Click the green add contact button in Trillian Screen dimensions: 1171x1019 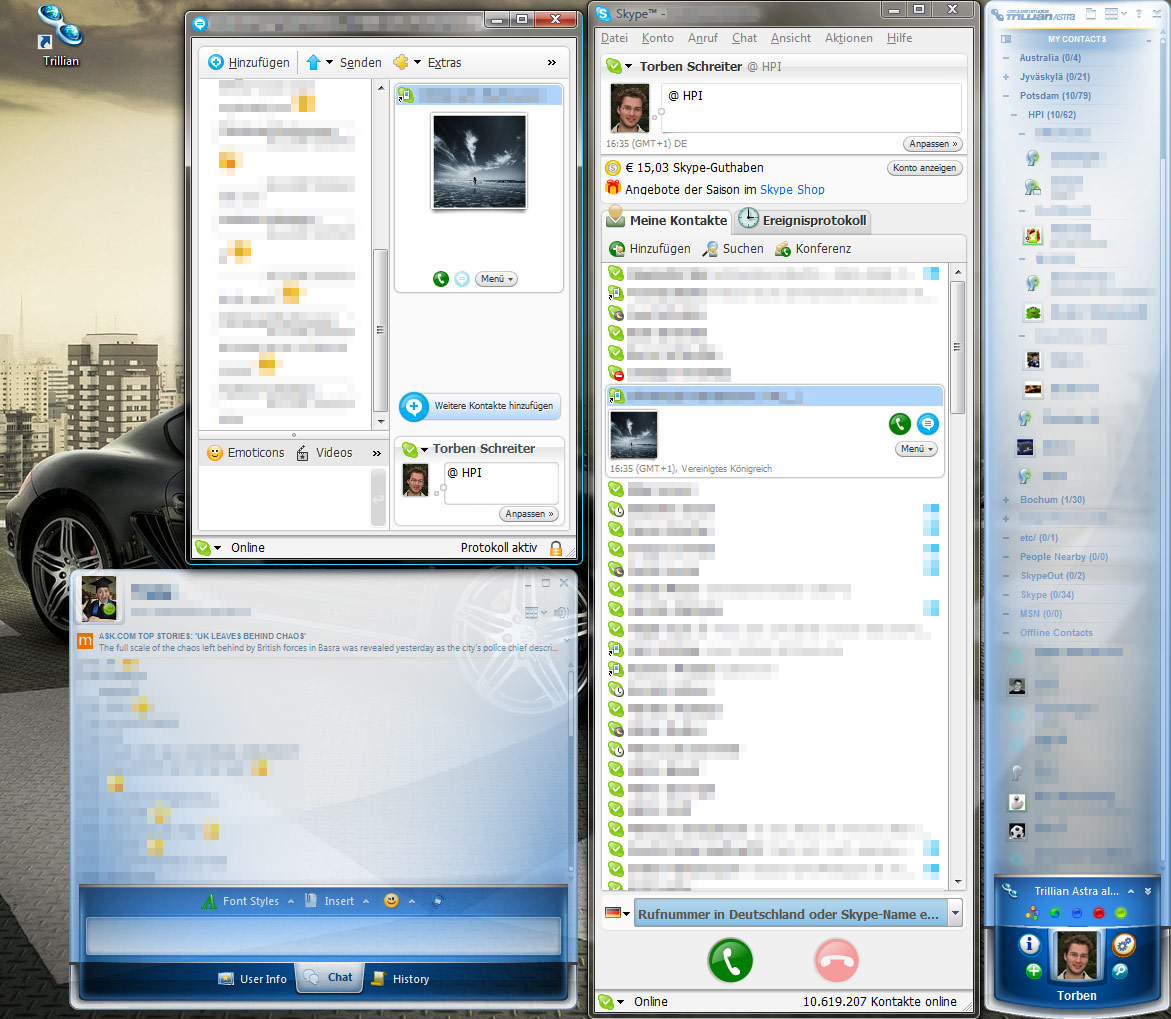point(1034,970)
